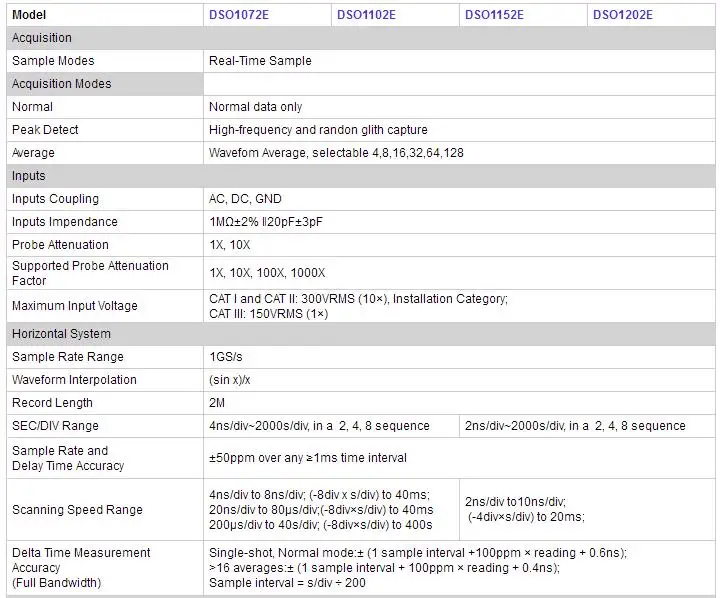
Task: Click the '(-4div×s/div) to 20ms' line
Action: pyautogui.click(x=526, y=517)
